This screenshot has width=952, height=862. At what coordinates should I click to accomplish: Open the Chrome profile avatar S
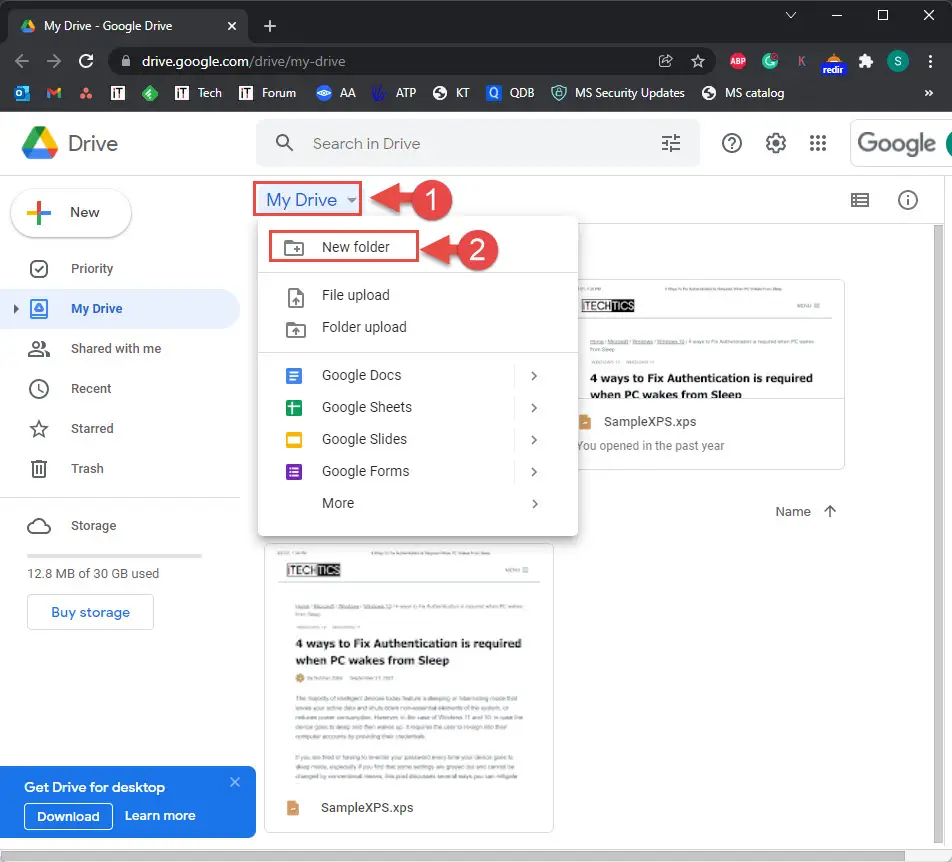(897, 61)
